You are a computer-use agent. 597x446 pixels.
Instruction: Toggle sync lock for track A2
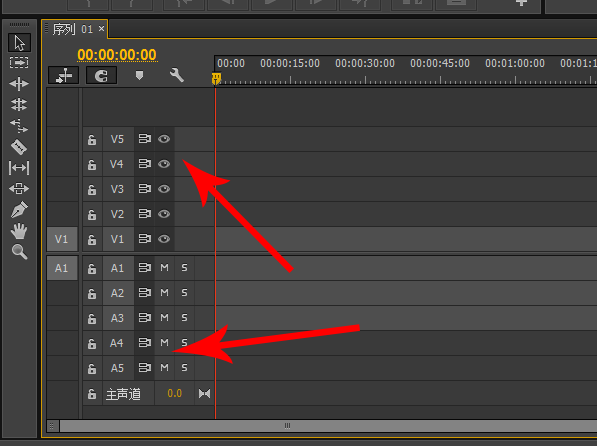pos(144,293)
